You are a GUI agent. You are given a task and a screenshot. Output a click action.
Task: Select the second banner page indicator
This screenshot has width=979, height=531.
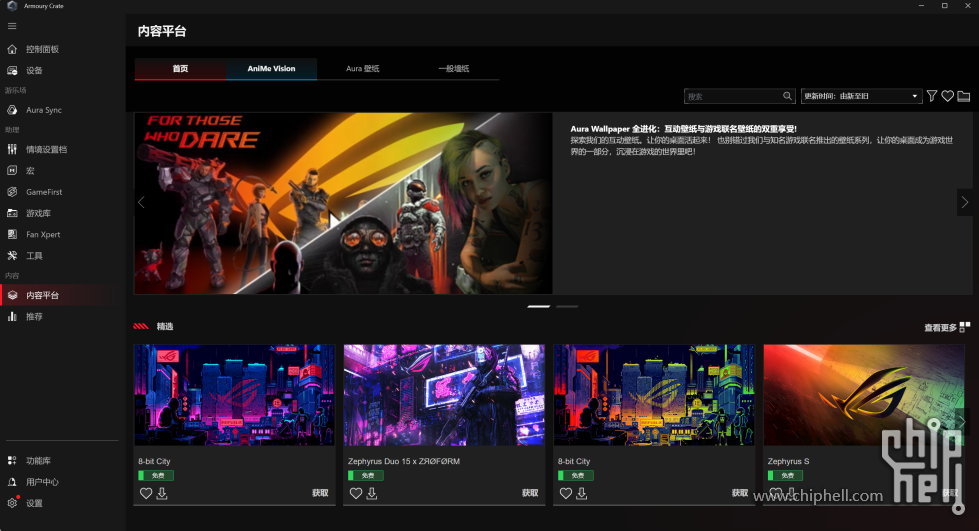(567, 307)
